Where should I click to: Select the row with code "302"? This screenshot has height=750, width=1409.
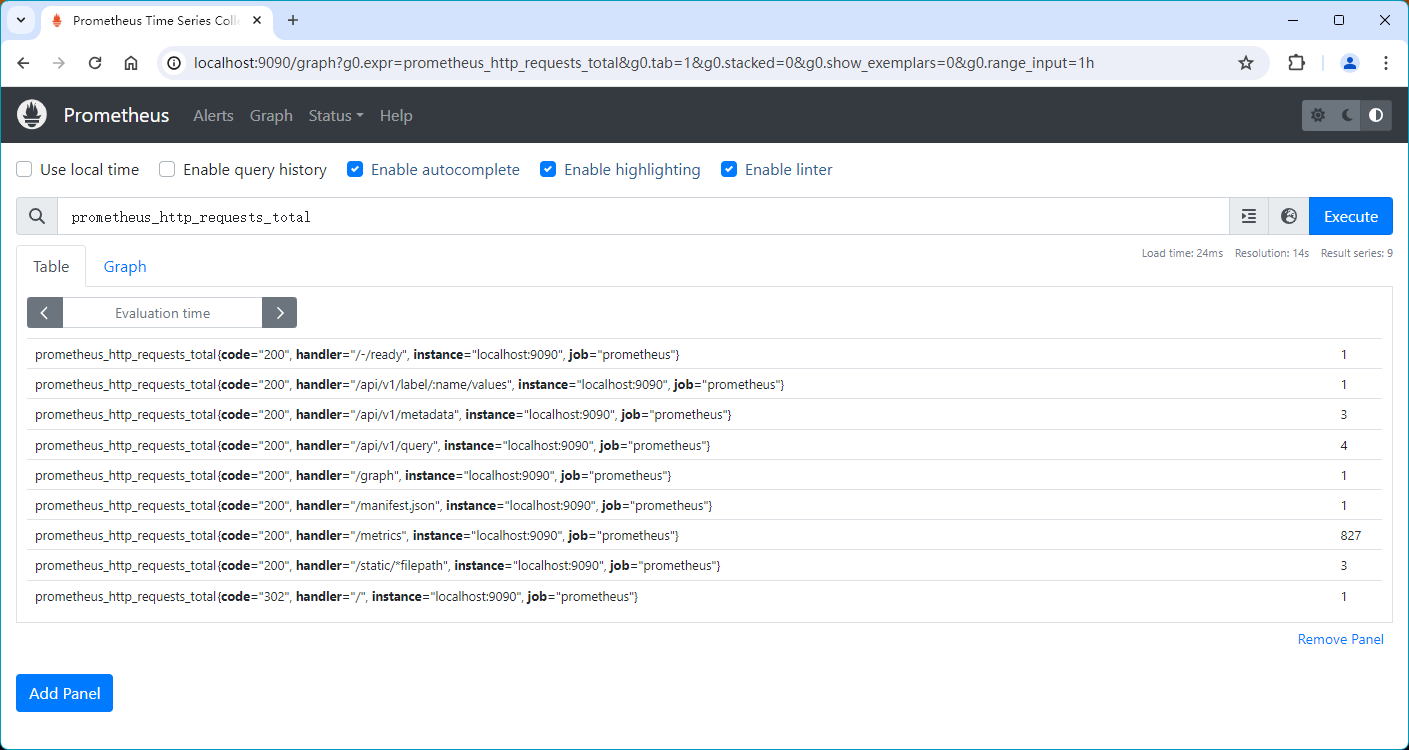(704, 596)
